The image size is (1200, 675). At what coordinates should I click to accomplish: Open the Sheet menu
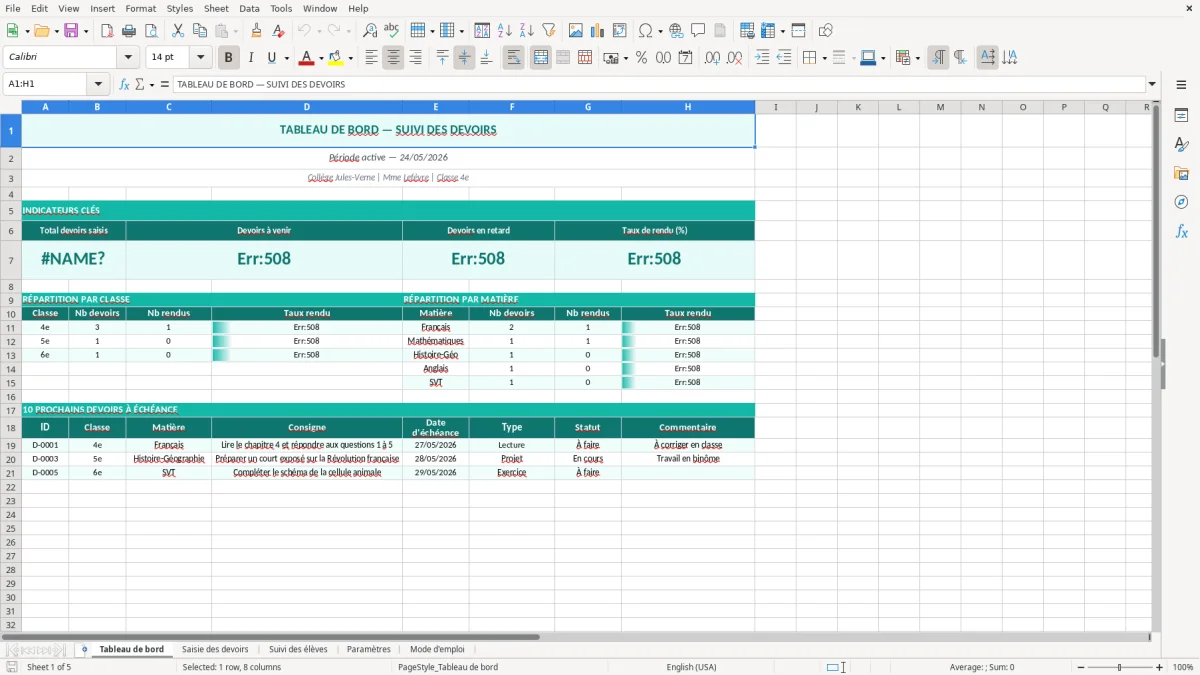(x=216, y=8)
